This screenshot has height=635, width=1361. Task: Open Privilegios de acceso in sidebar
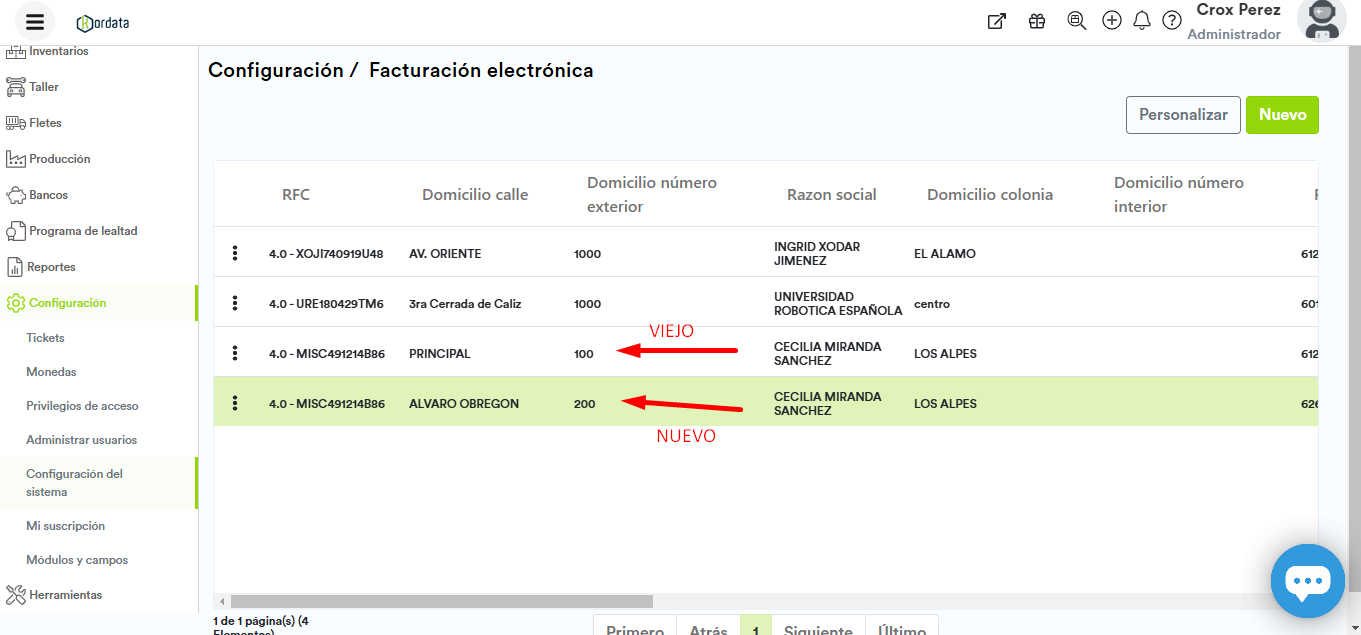click(82, 406)
